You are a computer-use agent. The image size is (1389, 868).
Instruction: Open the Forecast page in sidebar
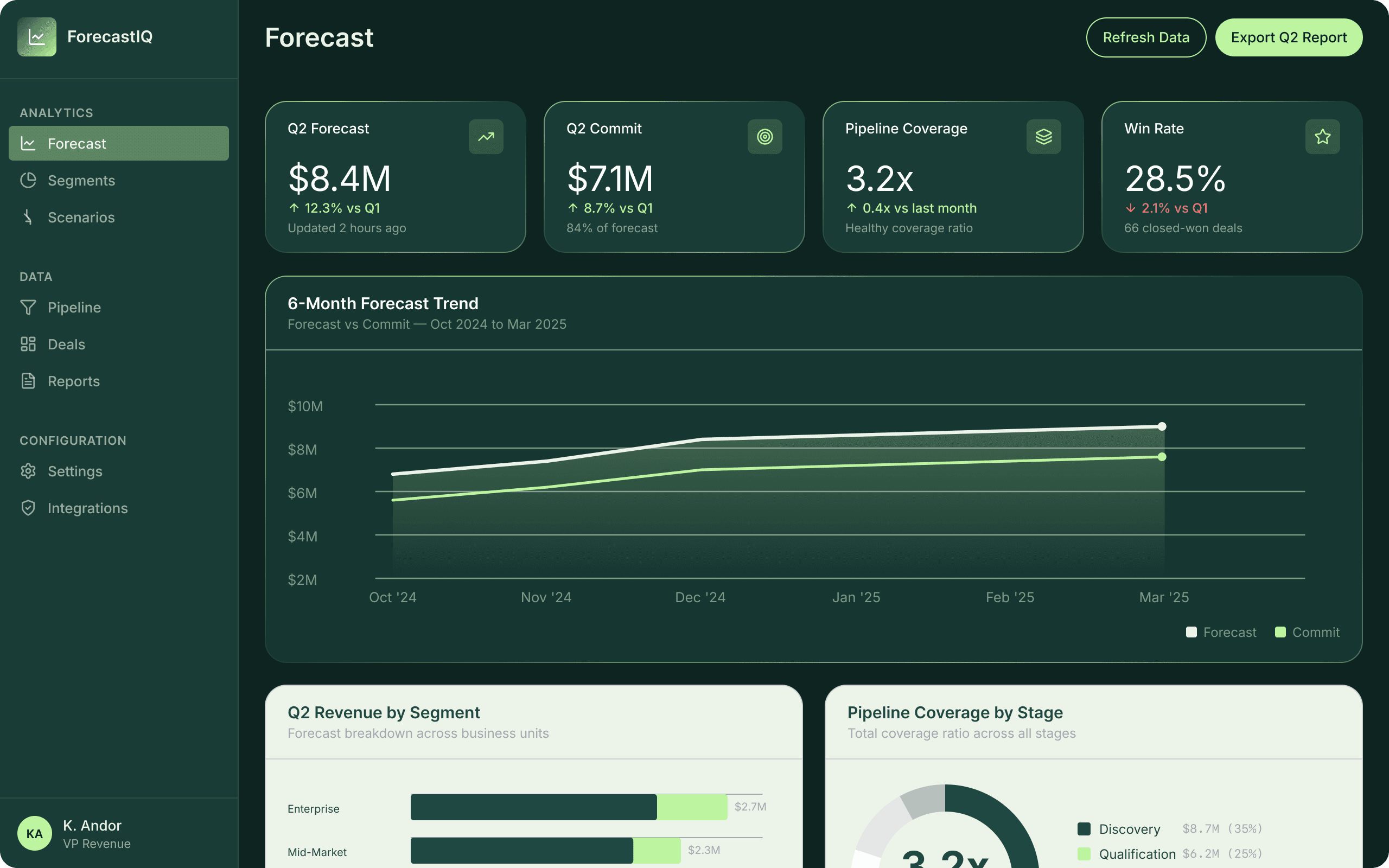(x=119, y=144)
